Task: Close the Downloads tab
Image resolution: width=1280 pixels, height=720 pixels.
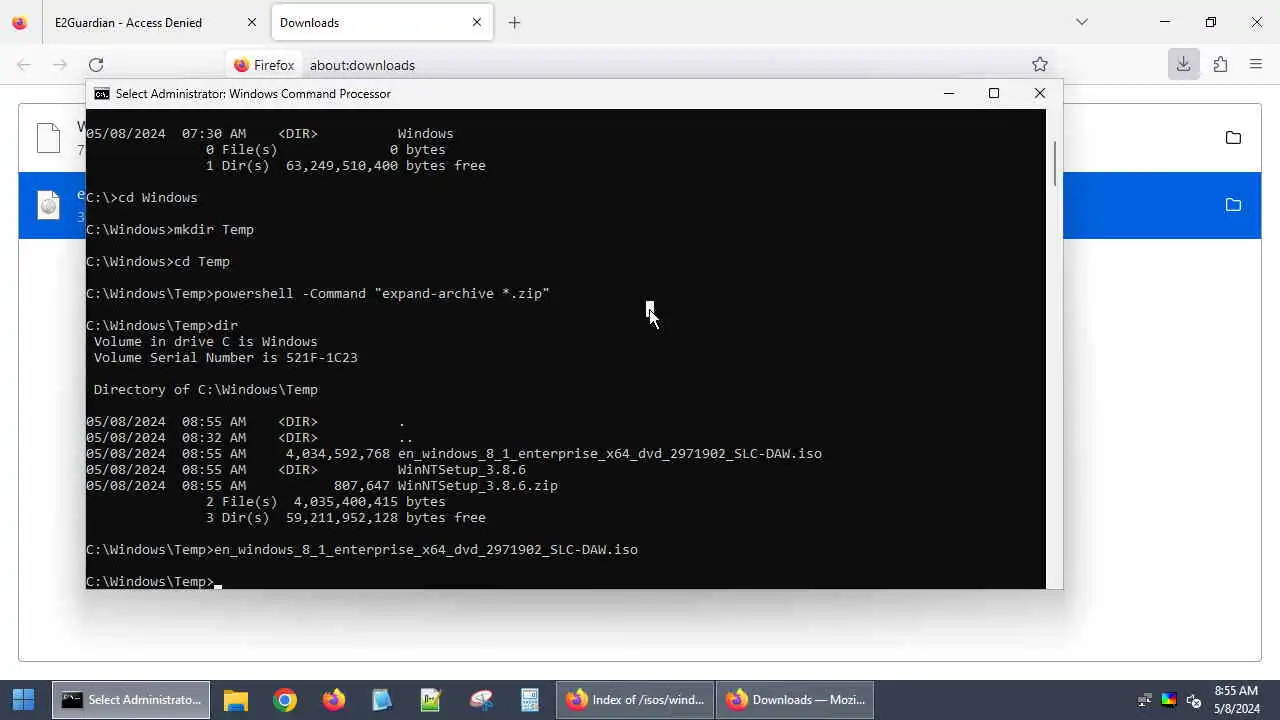Action: pos(477,22)
